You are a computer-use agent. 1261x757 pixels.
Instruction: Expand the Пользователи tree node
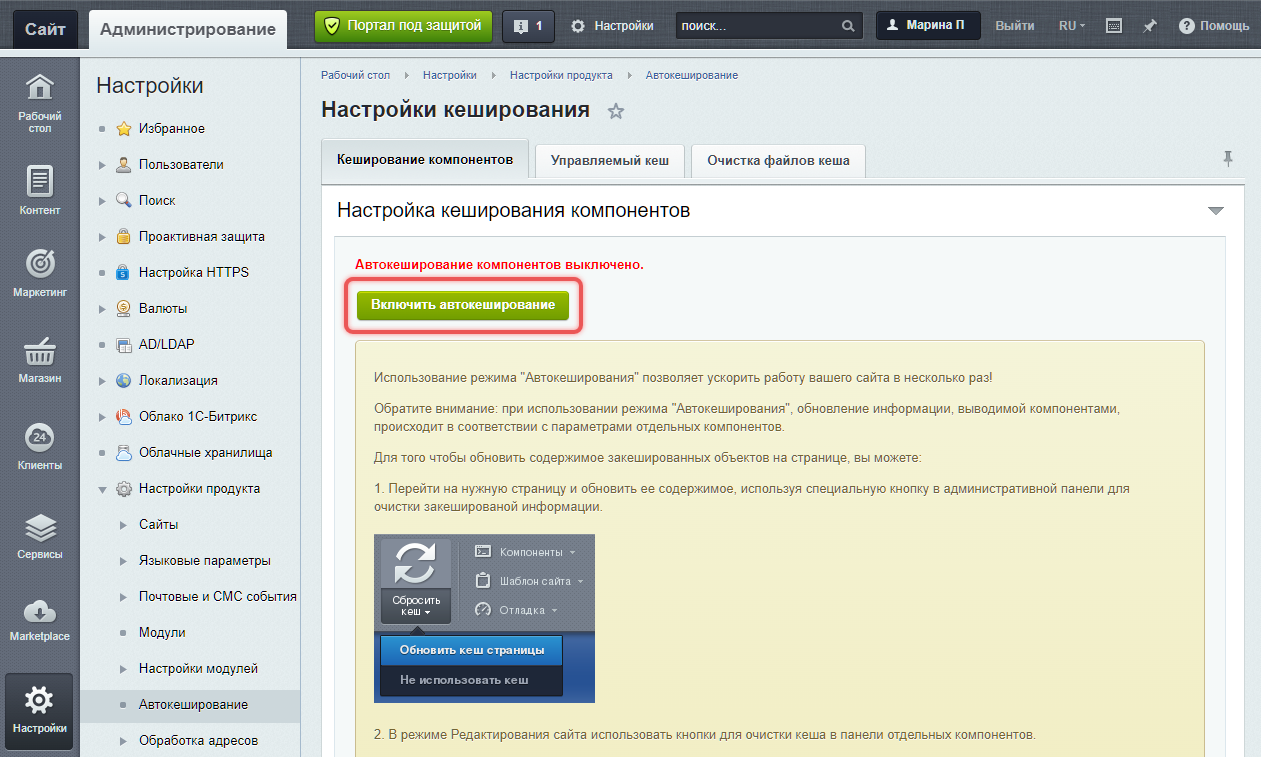click(x=102, y=165)
